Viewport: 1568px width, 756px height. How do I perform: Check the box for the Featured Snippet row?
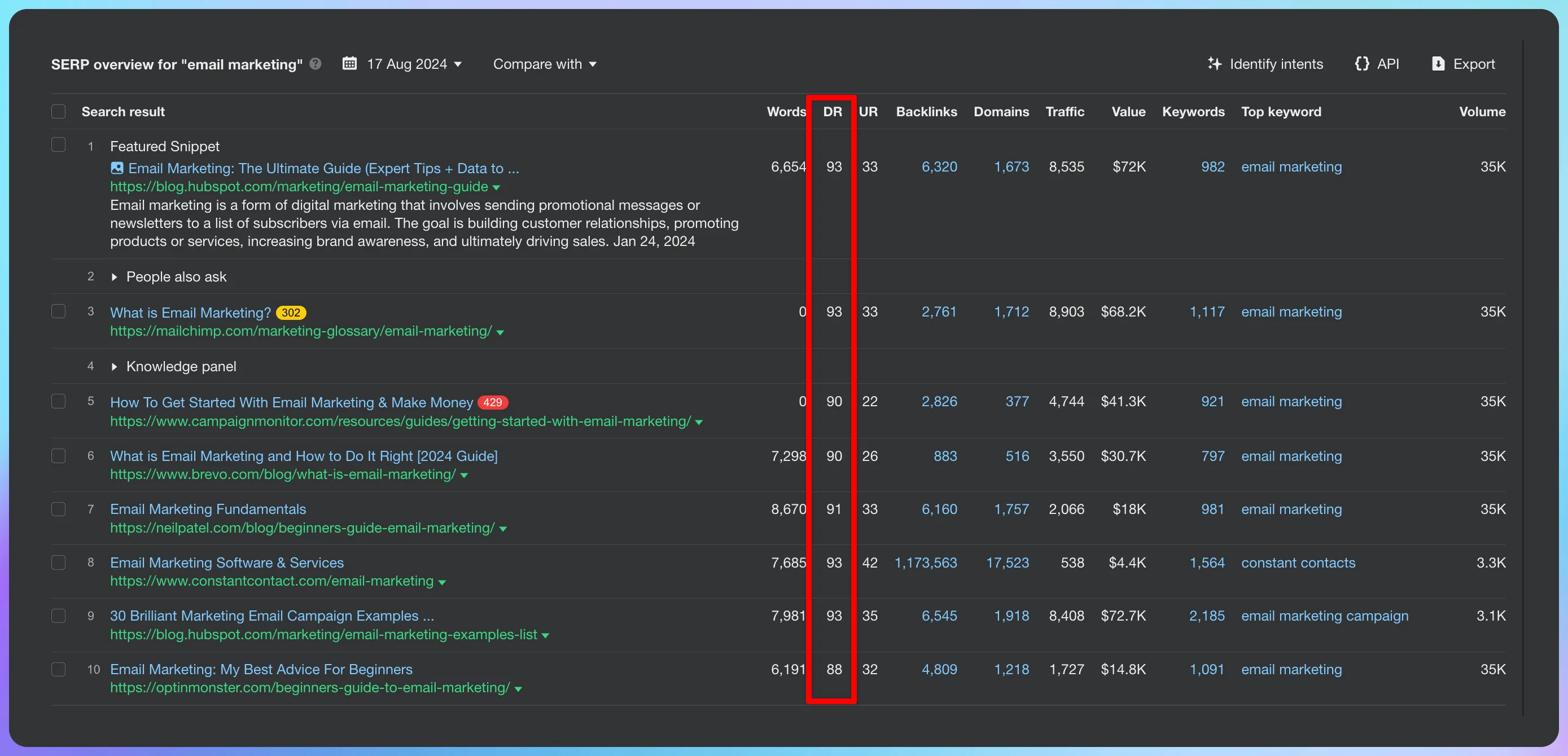59,145
